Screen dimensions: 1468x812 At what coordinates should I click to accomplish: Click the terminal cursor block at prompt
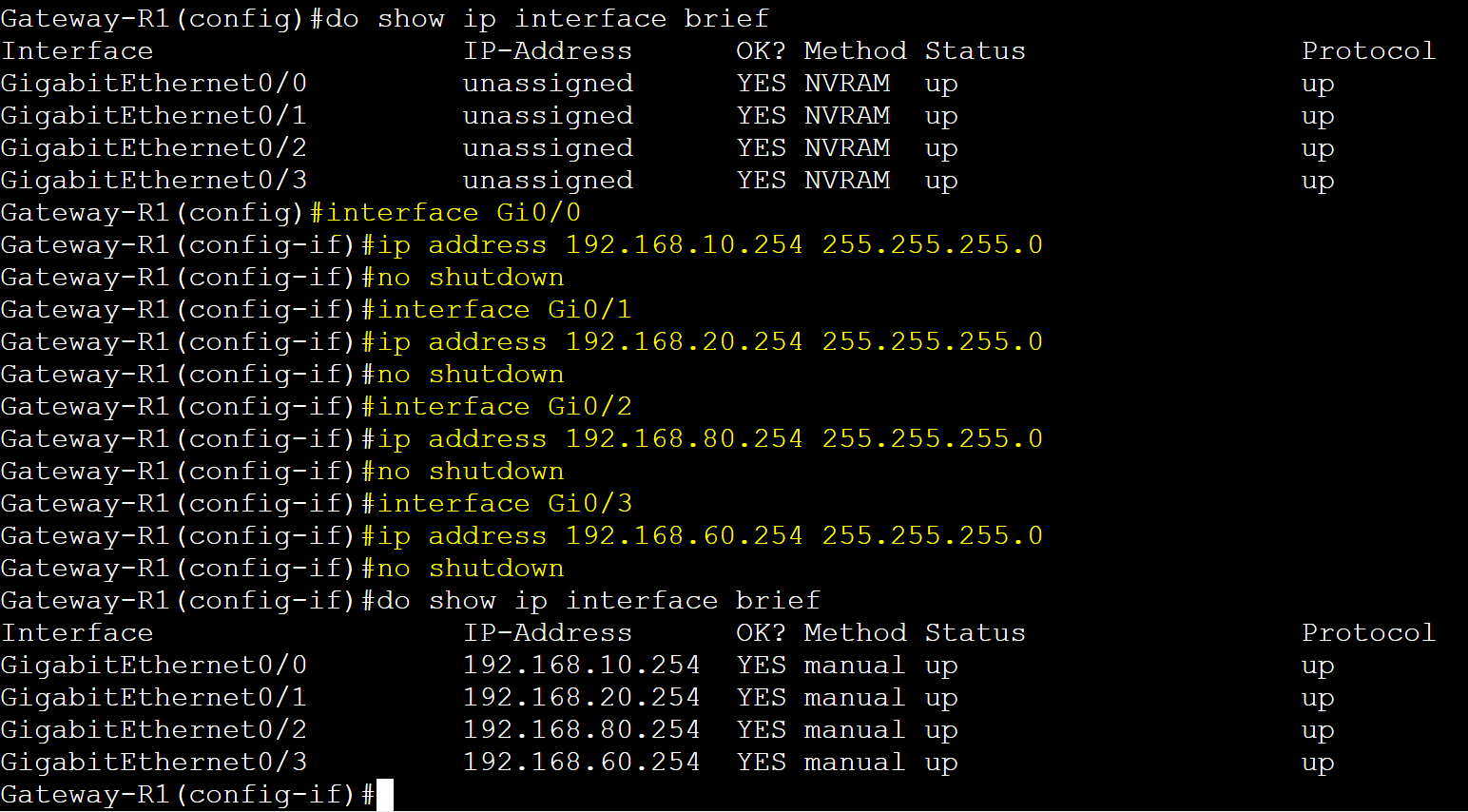point(385,795)
